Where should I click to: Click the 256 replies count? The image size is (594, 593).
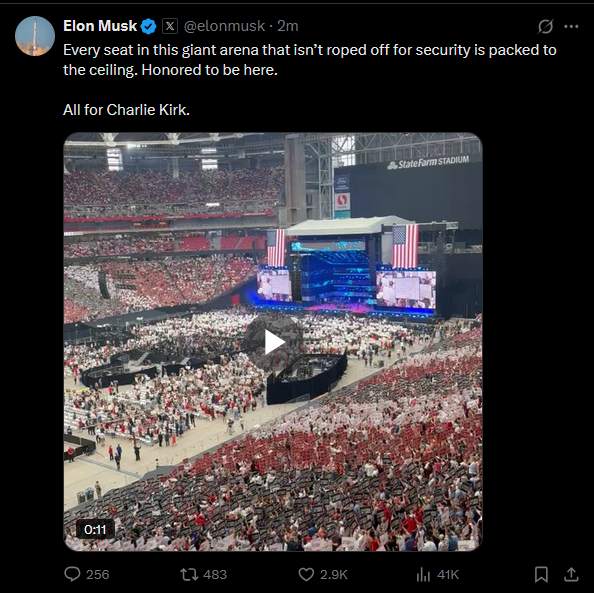[97, 574]
